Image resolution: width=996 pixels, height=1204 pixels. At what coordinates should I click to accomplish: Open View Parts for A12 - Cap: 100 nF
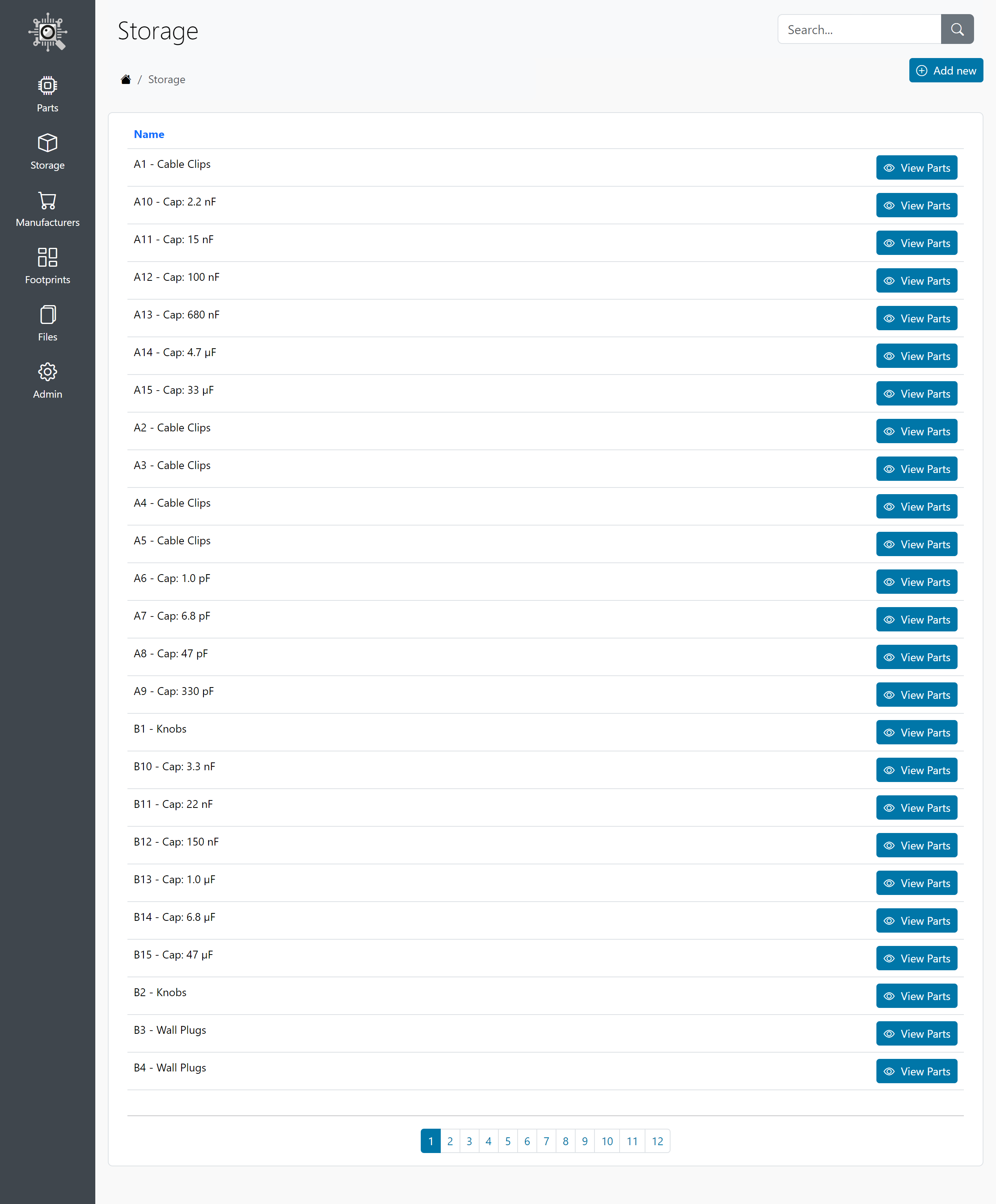916,280
